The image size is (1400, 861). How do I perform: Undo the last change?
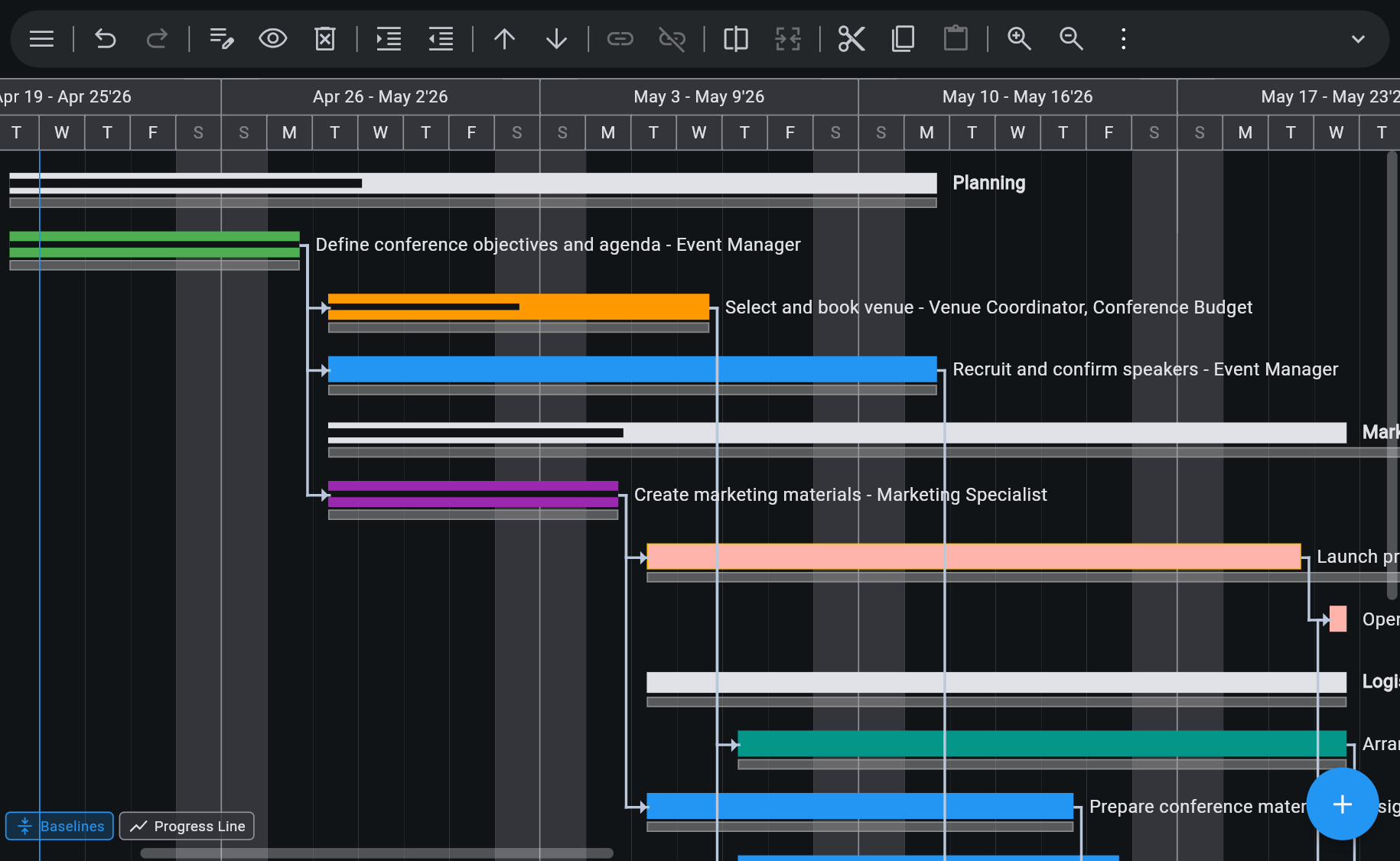tap(105, 38)
